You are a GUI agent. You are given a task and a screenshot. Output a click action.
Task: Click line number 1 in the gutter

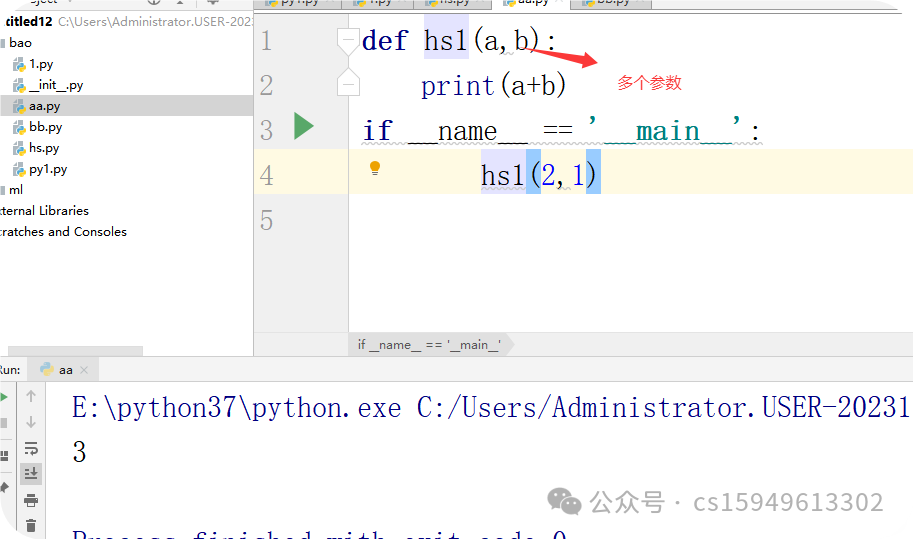coord(266,41)
